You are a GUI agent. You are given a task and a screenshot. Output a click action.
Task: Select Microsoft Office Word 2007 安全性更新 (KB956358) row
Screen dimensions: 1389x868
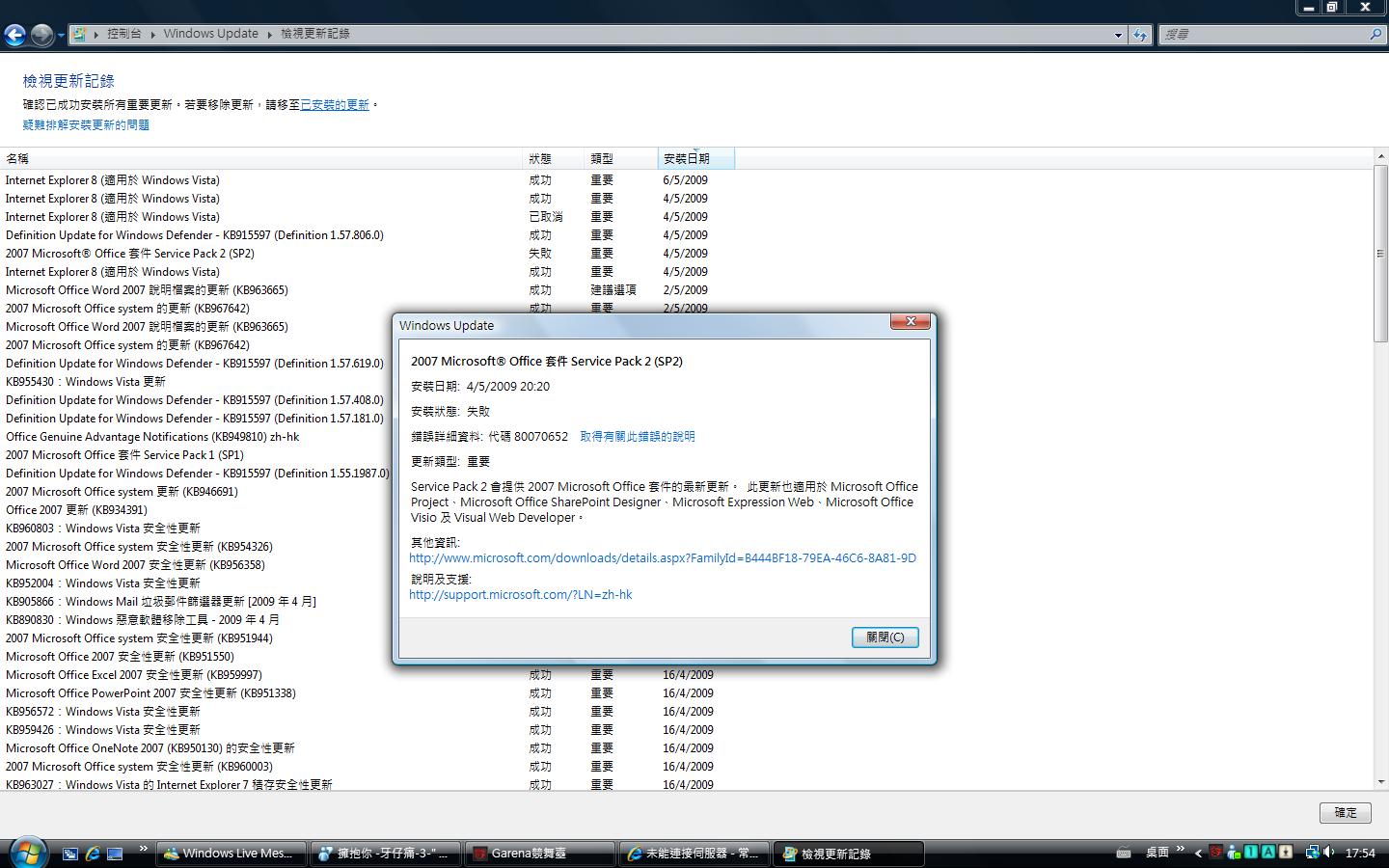[135, 565]
